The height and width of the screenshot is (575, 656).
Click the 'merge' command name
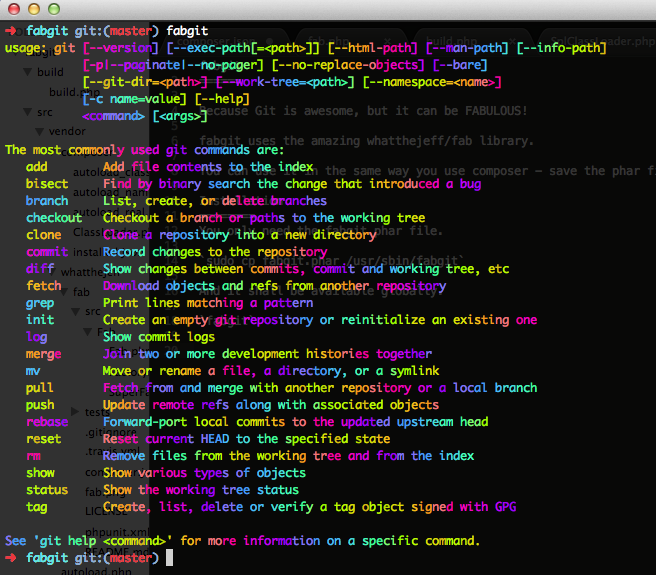pyautogui.click(x=44, y=354)
